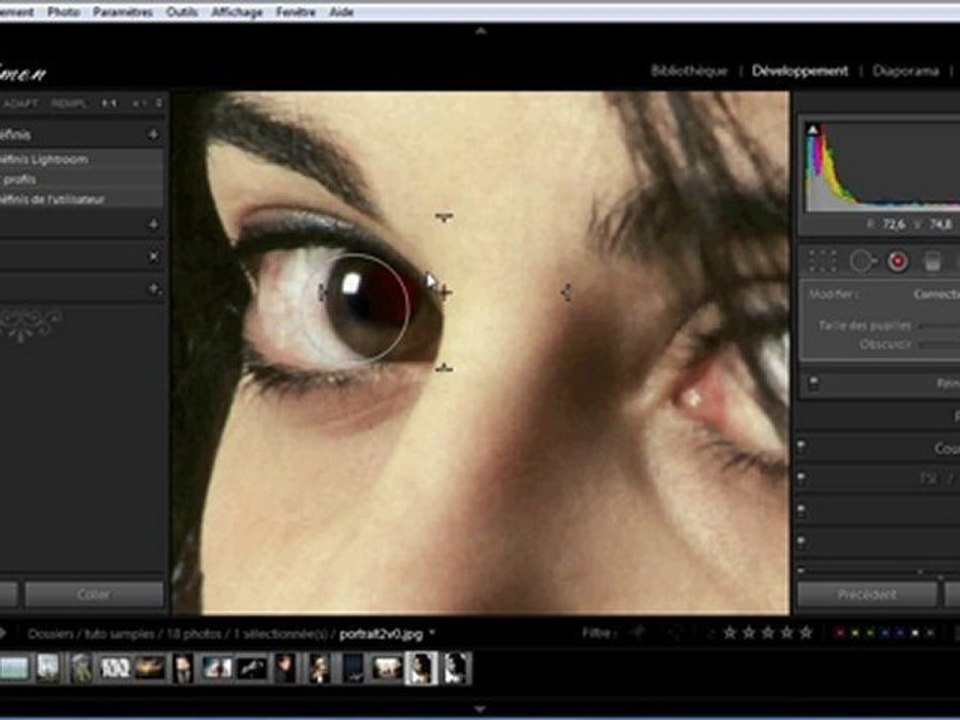
Task: Filter by red color label
Action: [840, 633]
